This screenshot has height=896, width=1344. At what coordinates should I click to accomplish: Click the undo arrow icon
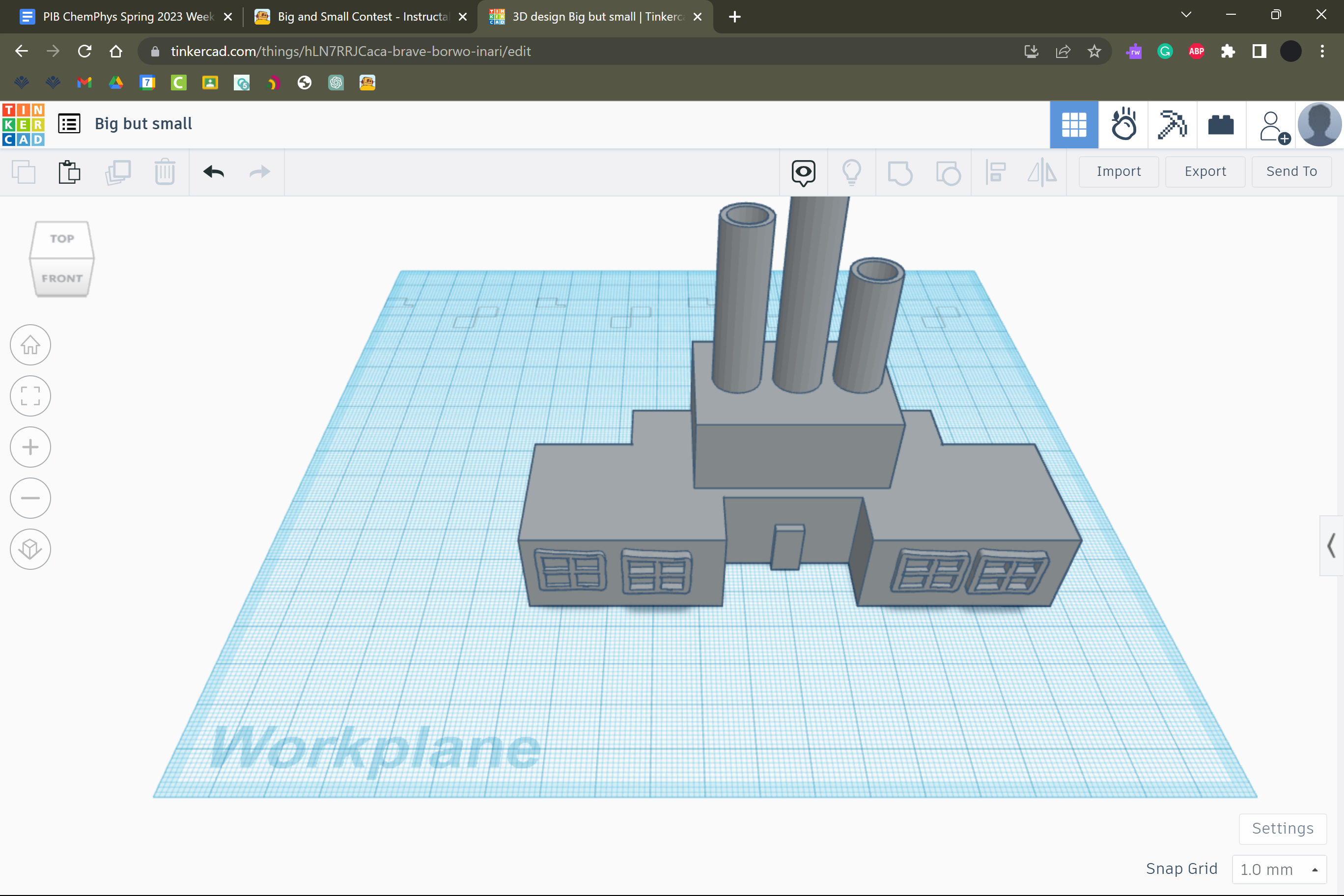click(214, 172)
